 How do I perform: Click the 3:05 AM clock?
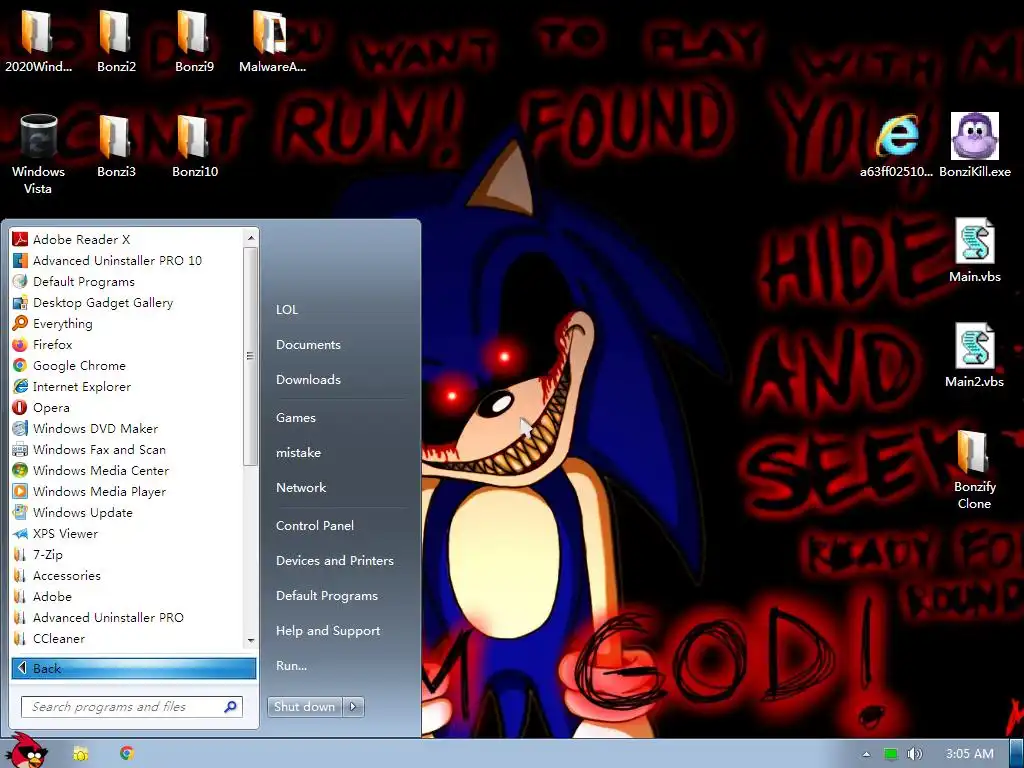pos(969,754)
